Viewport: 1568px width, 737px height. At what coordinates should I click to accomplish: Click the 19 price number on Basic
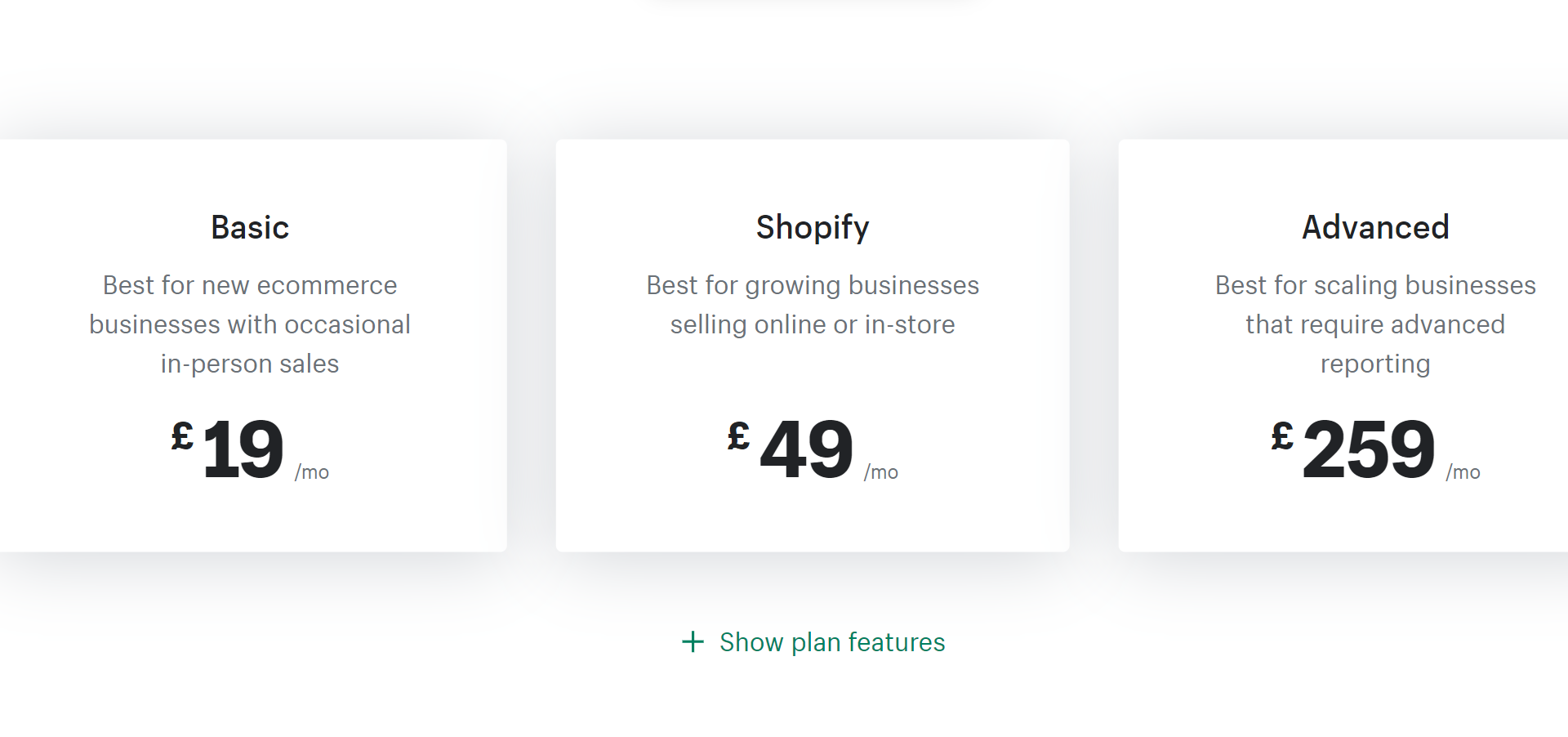point(243,449)
